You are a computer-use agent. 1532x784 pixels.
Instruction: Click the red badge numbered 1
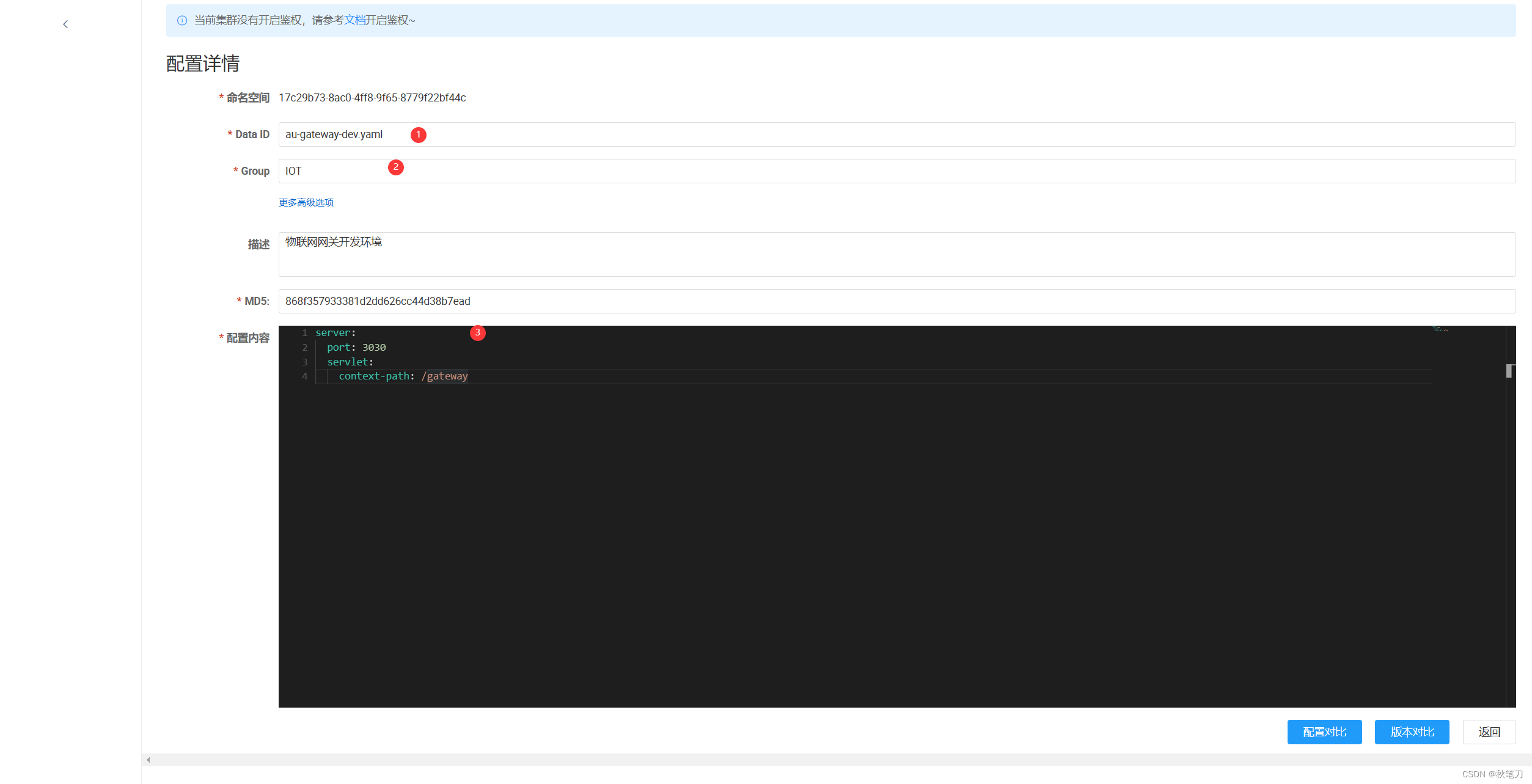pos(419,134)
